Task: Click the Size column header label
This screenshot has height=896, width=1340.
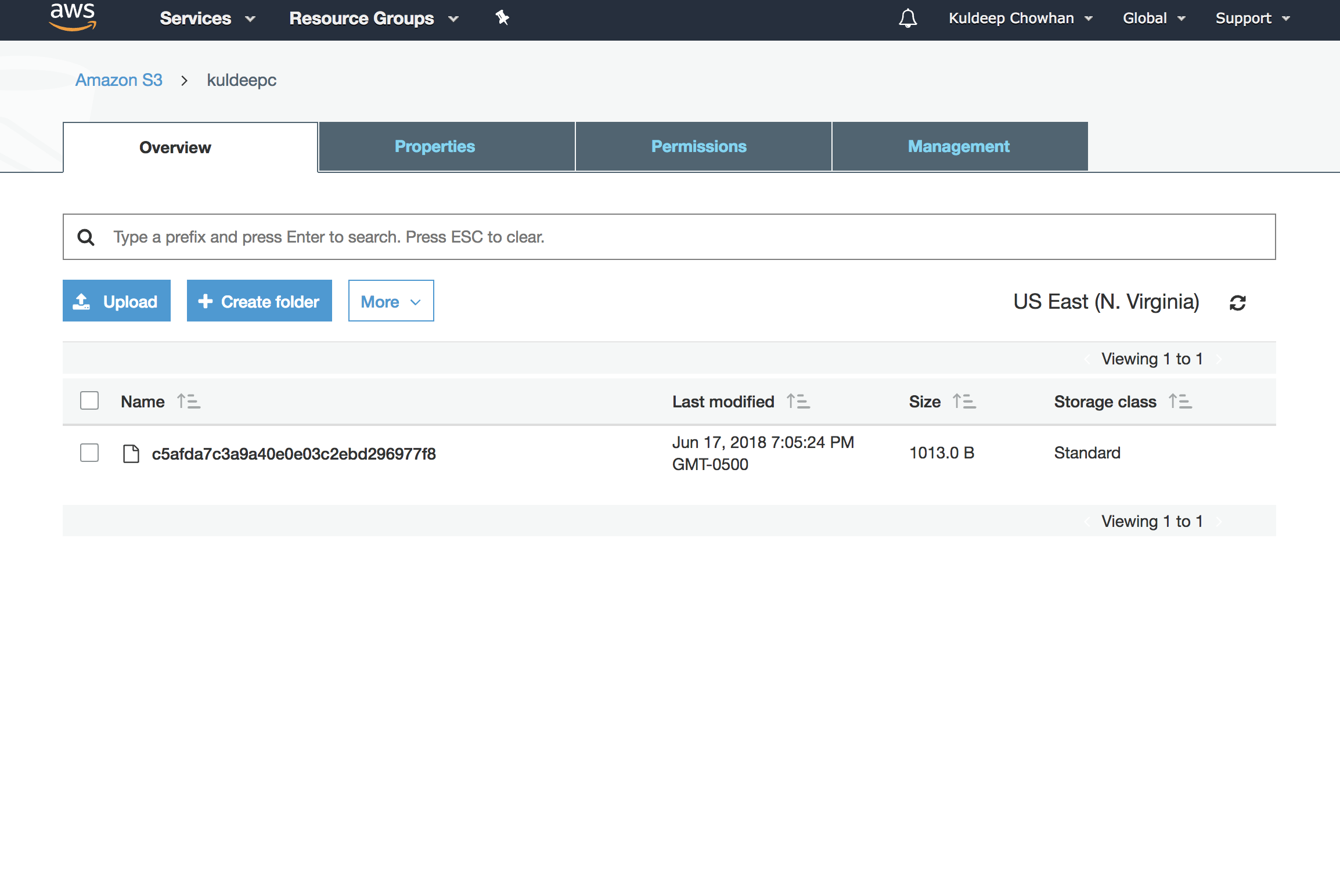Action: [925, 402]
